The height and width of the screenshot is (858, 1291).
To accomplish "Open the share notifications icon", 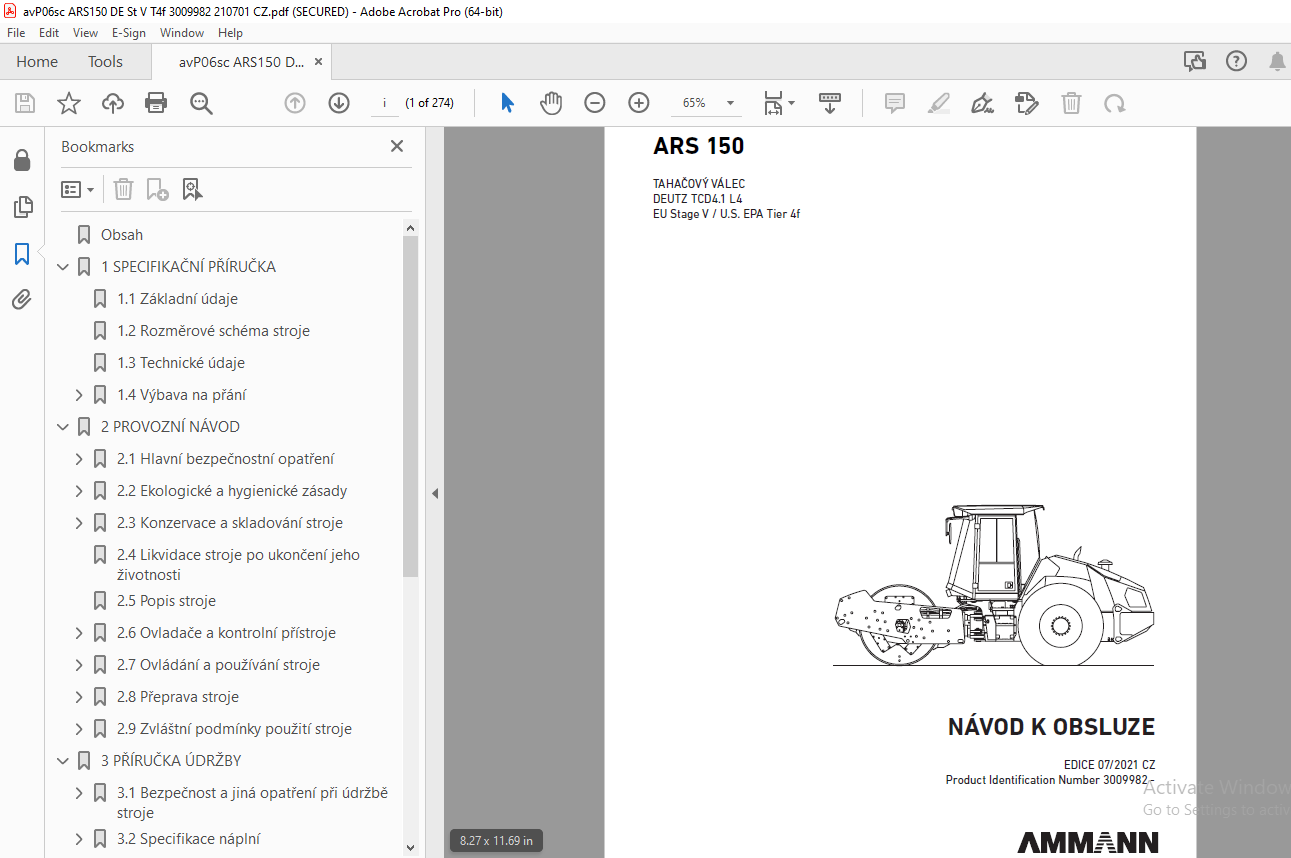I will [1195, 62].
